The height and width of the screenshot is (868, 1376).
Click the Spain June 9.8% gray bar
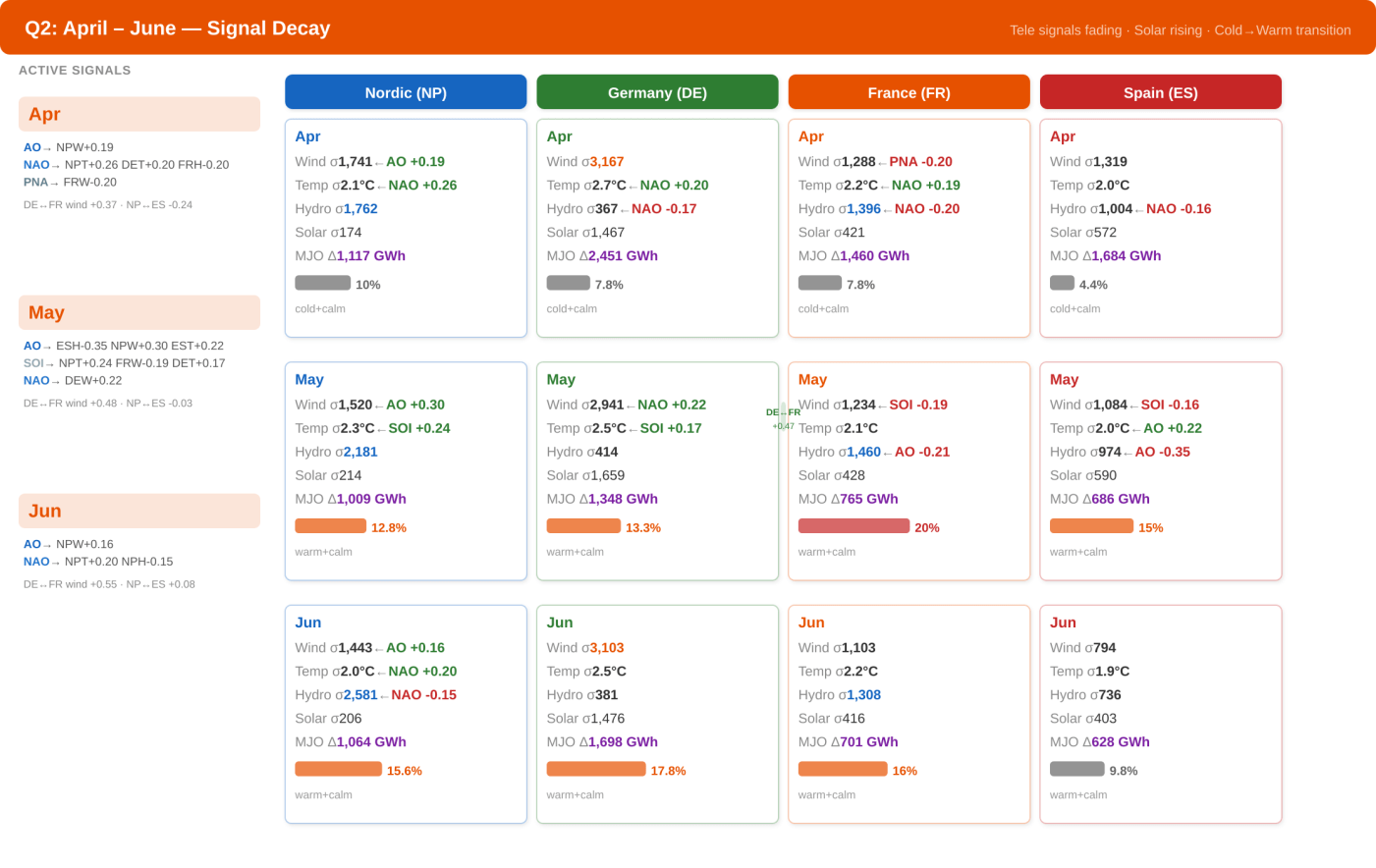point(1076,769)
